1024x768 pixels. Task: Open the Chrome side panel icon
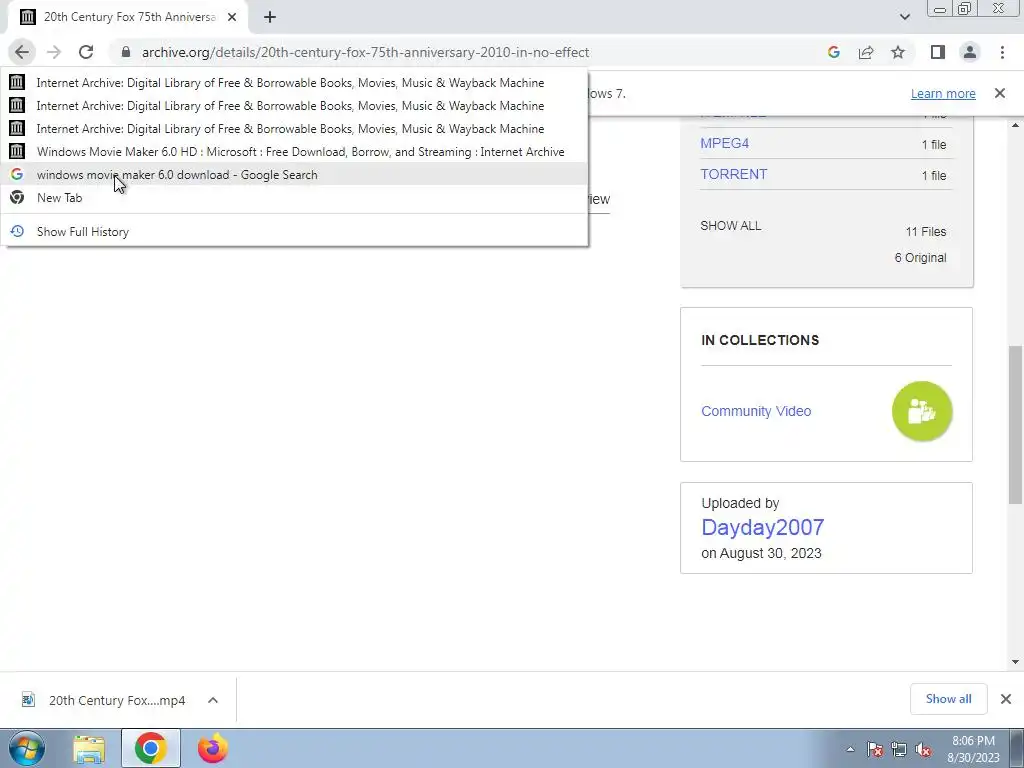(x=938, y=52)
